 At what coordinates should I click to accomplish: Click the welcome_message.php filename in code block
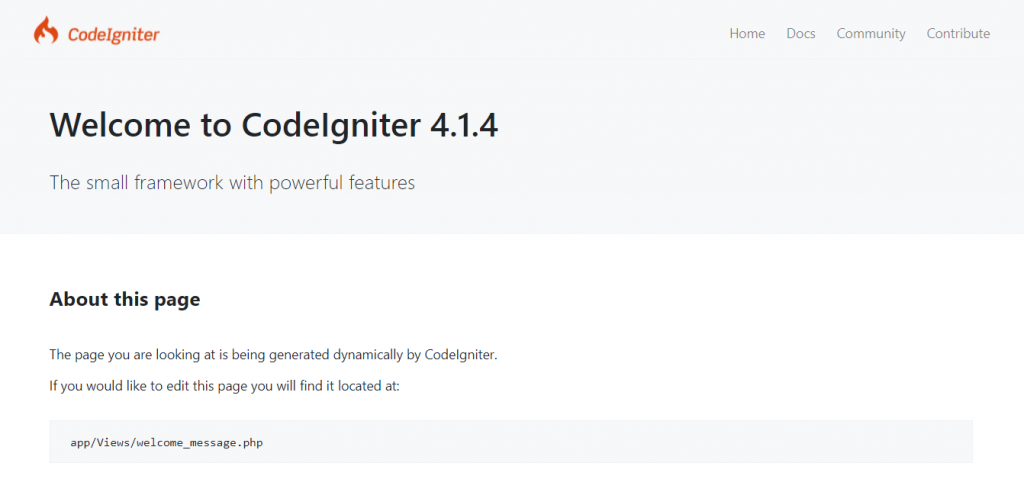200,442
